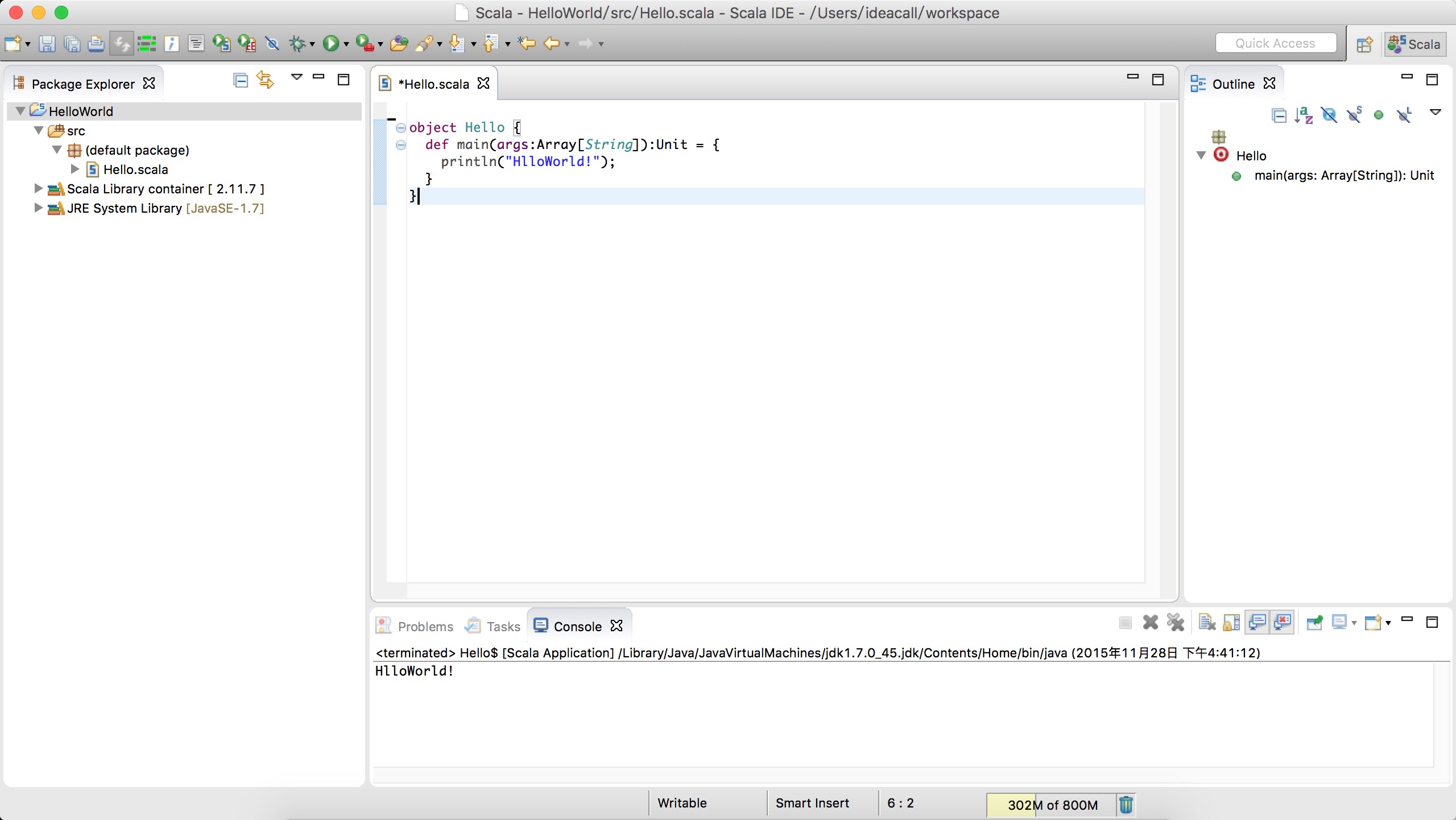Toggle the text-lines toolbar button
Viewport: 1456px width, 820px height.
point(196,44)
